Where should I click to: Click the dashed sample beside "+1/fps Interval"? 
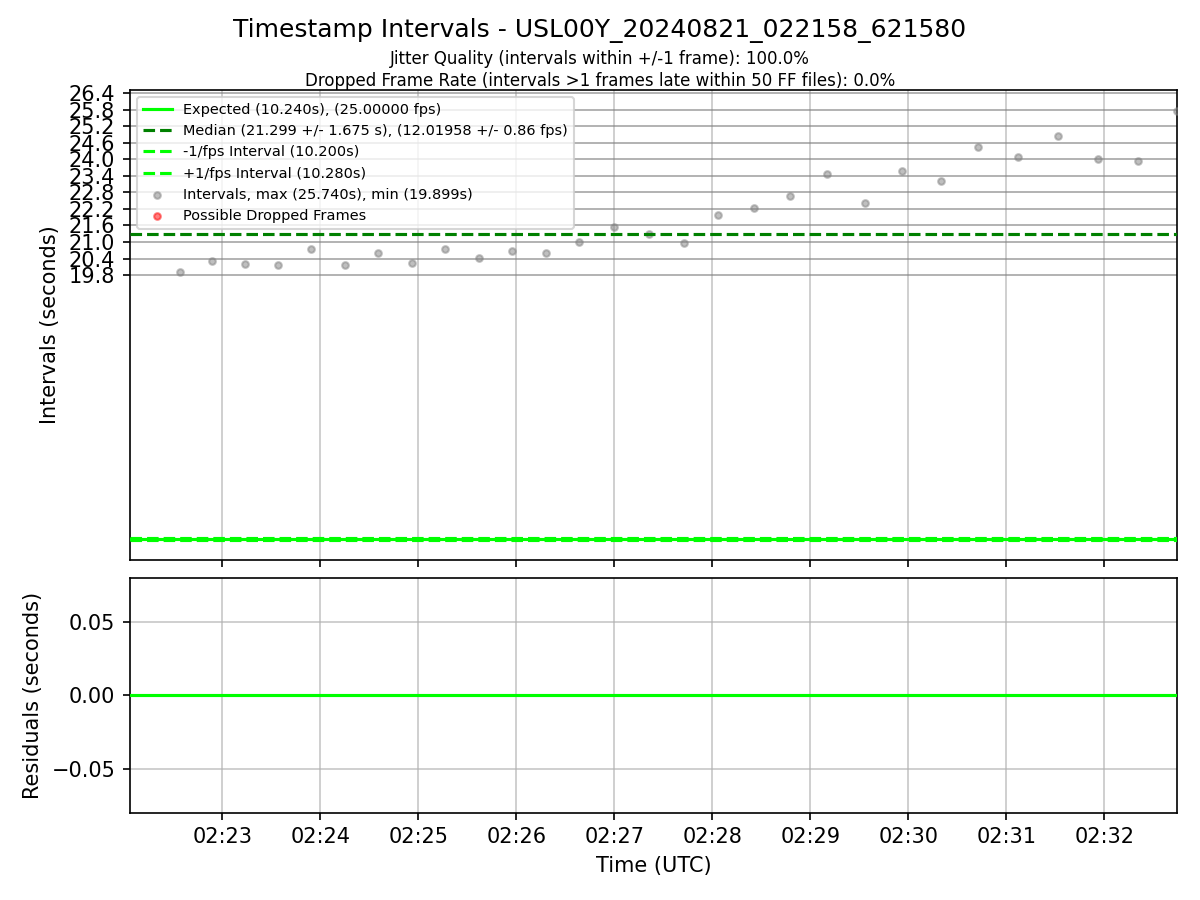click(x=157, y=173)
